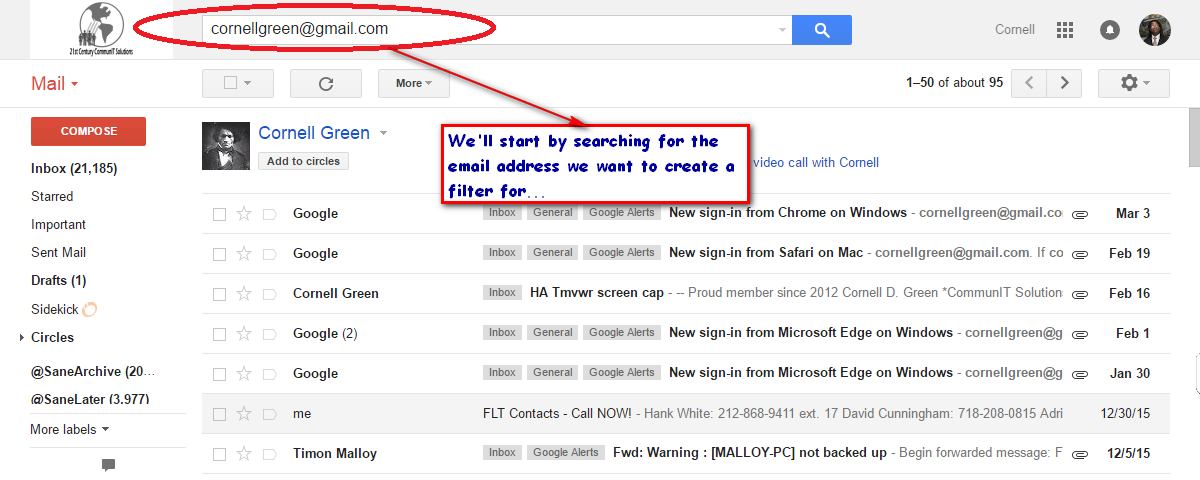Open 'FLT Contacts - Call NOW!' email
The width and height of the screenshot is (1200, 480).
tap(558, 413)
